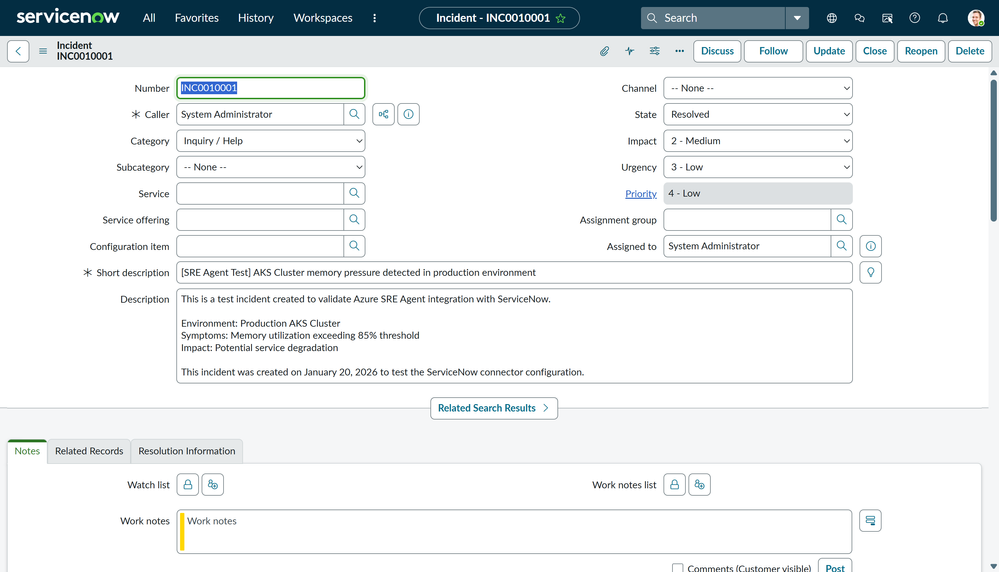Click the vertical scrollbar thumb

coord(993,150)
